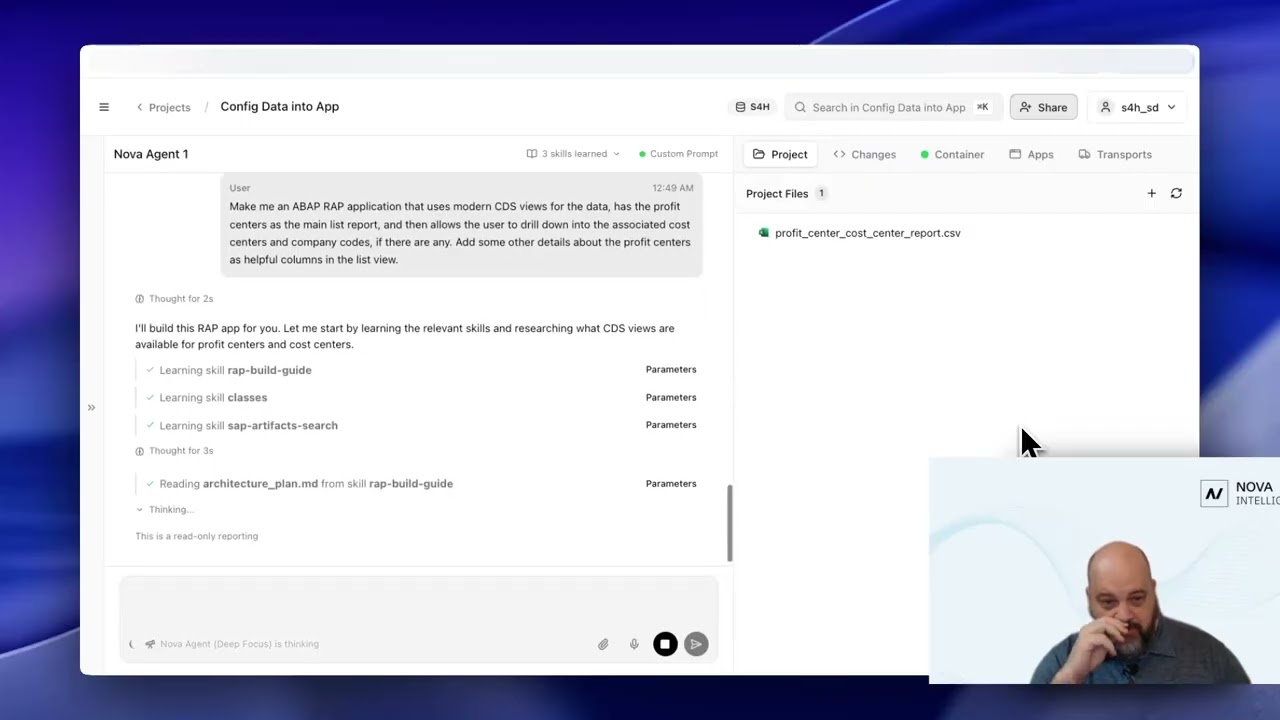
Task: Collapse the Thinking... section
Action: [164, 509]
